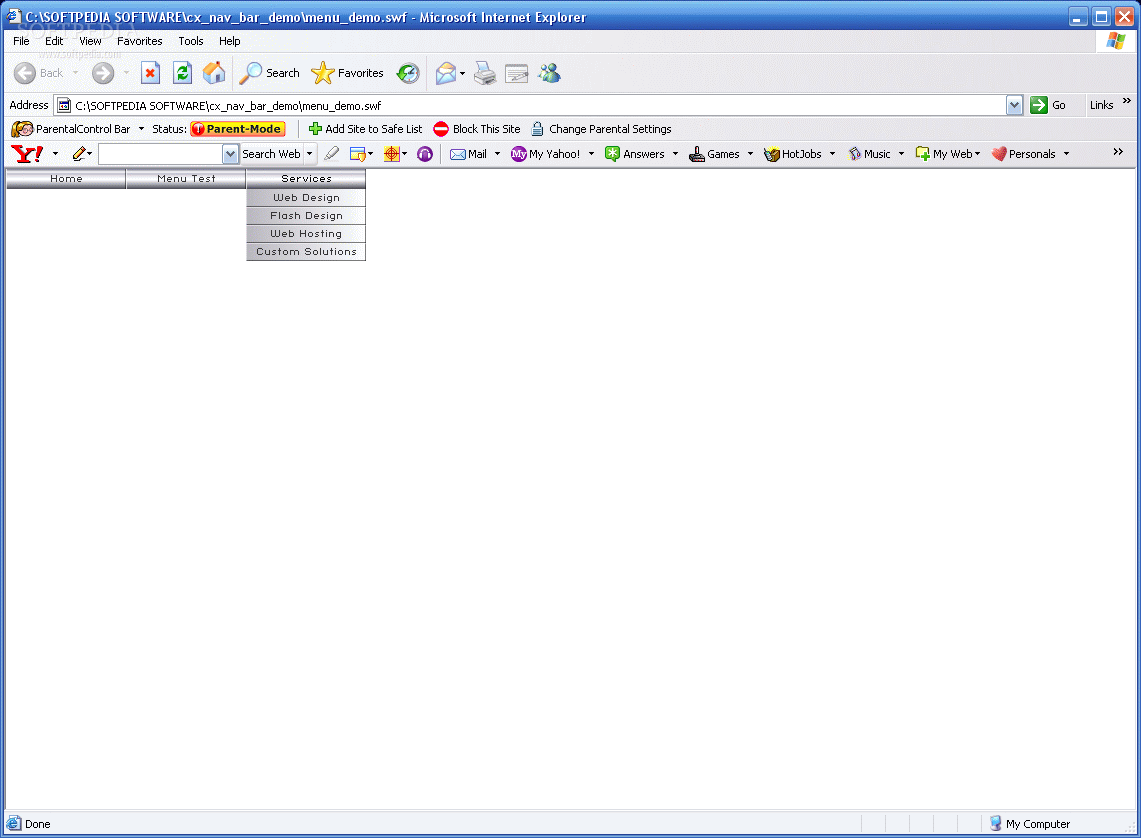Open the Help menu
1141x838 pixels.
(230, 41)
